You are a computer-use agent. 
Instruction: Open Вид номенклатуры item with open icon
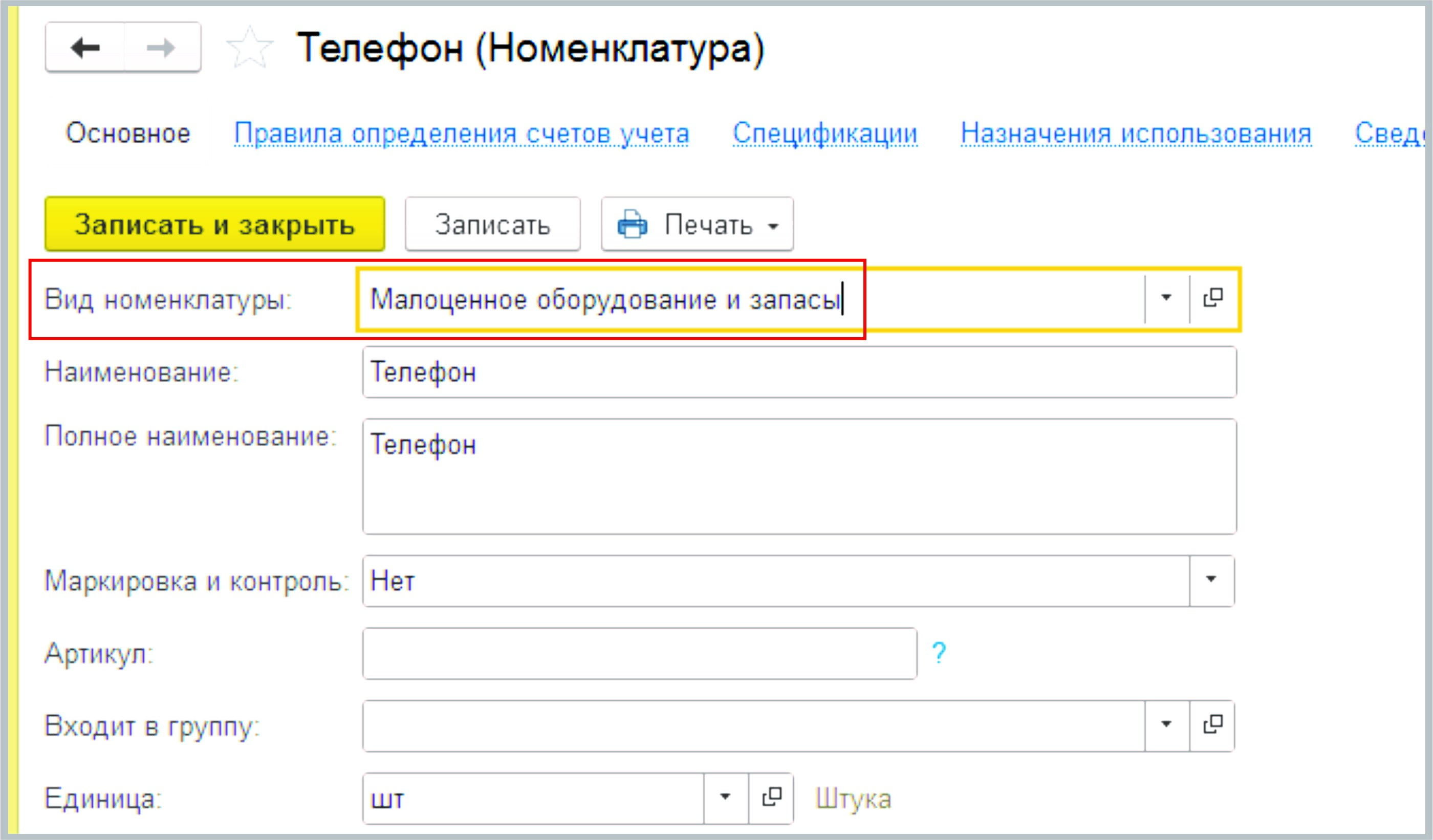click(1213, 299)
